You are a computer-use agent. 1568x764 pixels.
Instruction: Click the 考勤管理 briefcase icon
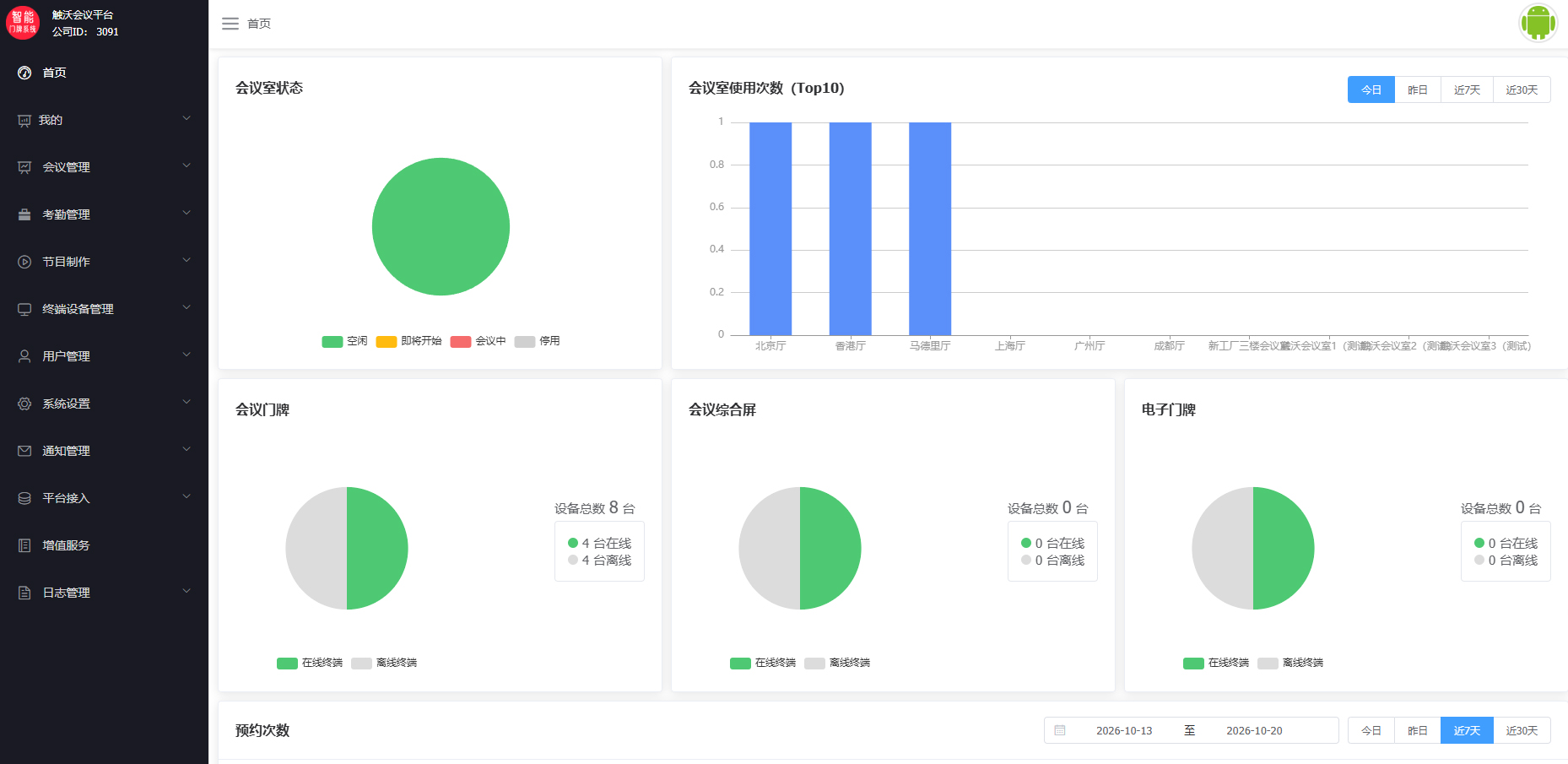point(24,214)
